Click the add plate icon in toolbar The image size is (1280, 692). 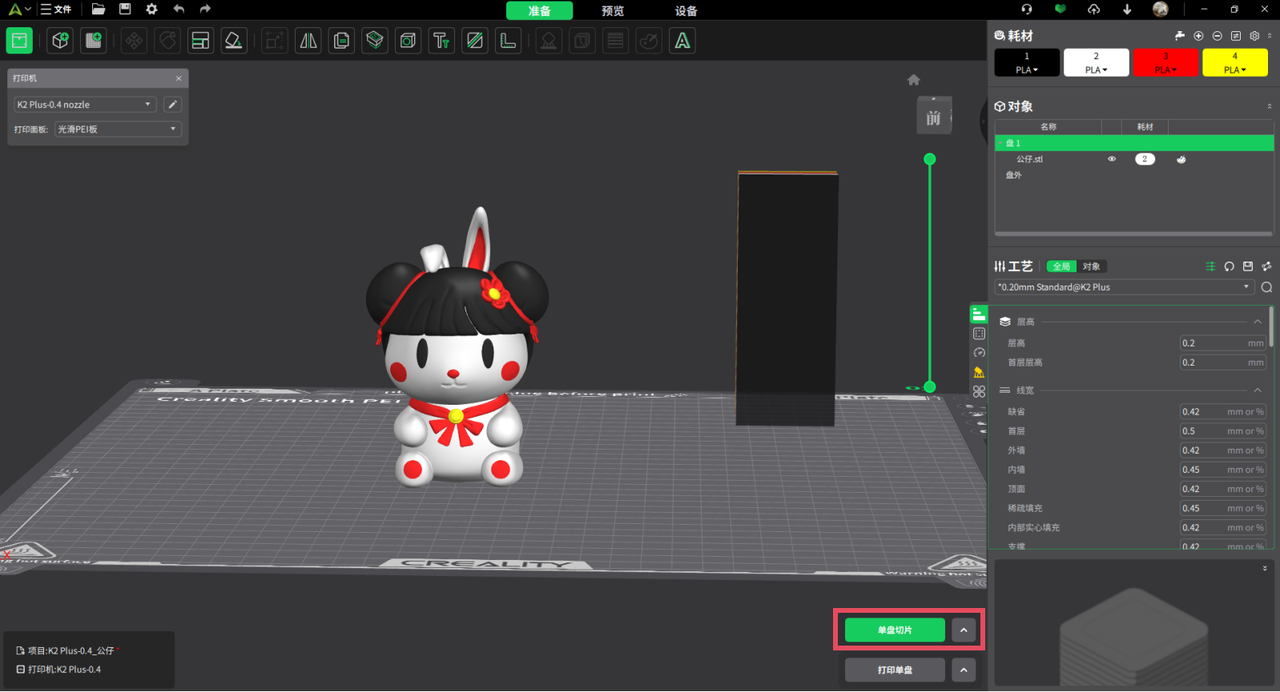pyautogui.click(x=94, y=41)
